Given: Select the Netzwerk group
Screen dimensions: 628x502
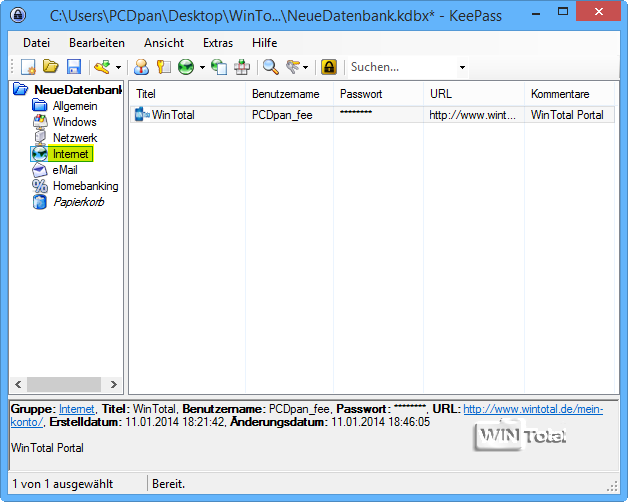Looking at the screenshot, I should [75, 138].
